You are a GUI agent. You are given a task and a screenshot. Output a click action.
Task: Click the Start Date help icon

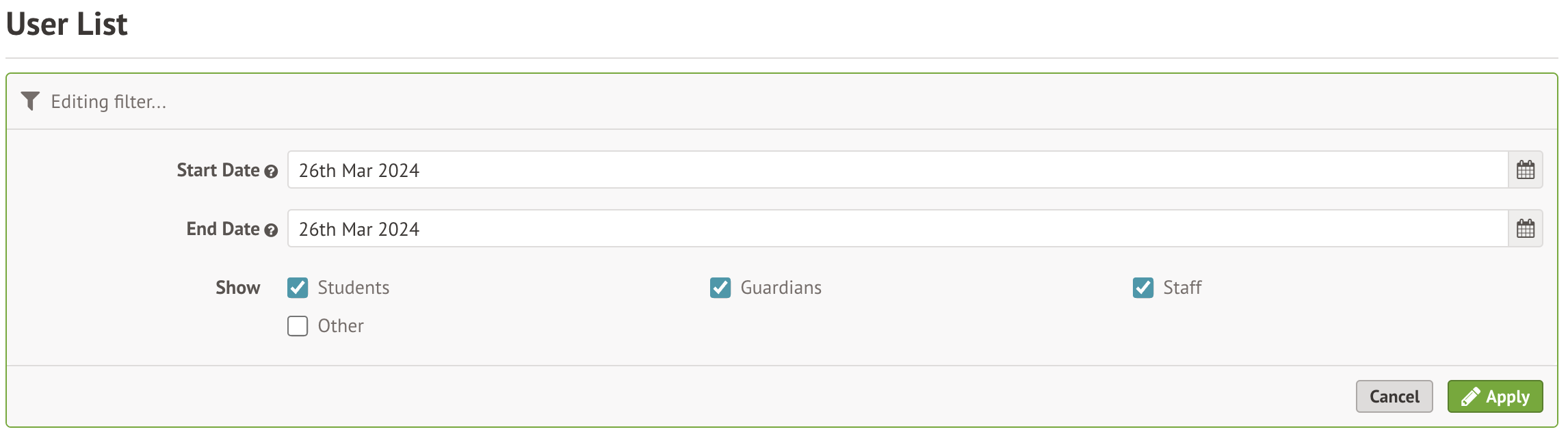[x=271, y=172]
